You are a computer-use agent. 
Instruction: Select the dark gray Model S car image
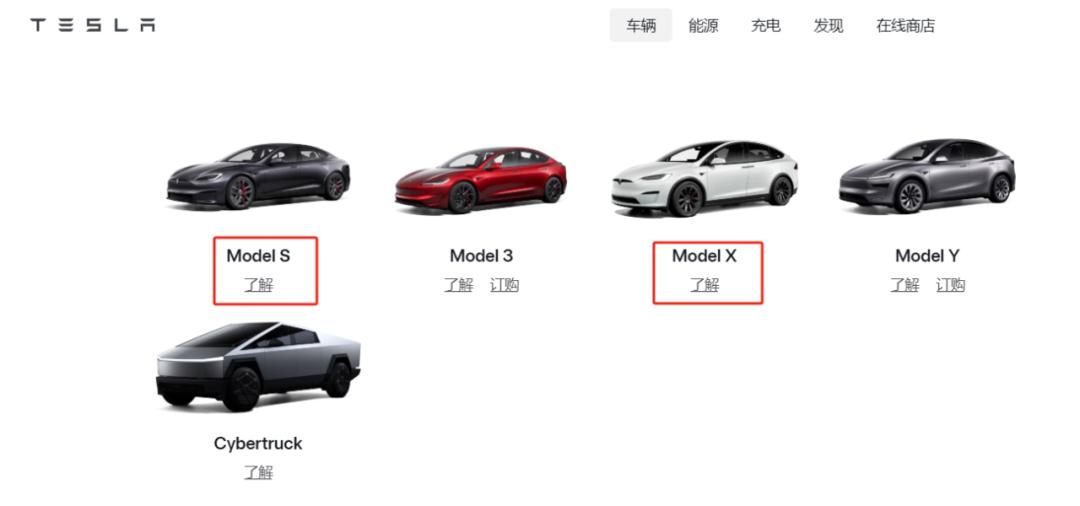259,176
